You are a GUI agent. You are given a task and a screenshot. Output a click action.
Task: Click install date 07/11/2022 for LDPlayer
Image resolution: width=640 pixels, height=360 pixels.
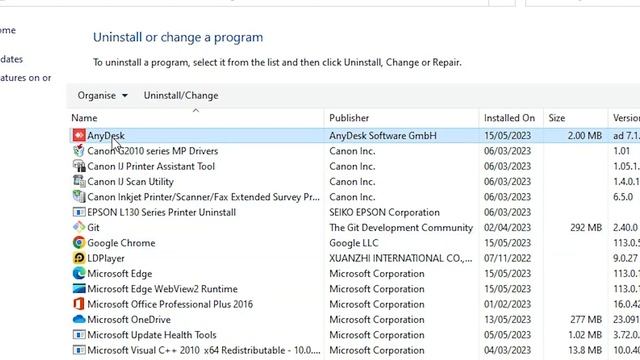507,258
